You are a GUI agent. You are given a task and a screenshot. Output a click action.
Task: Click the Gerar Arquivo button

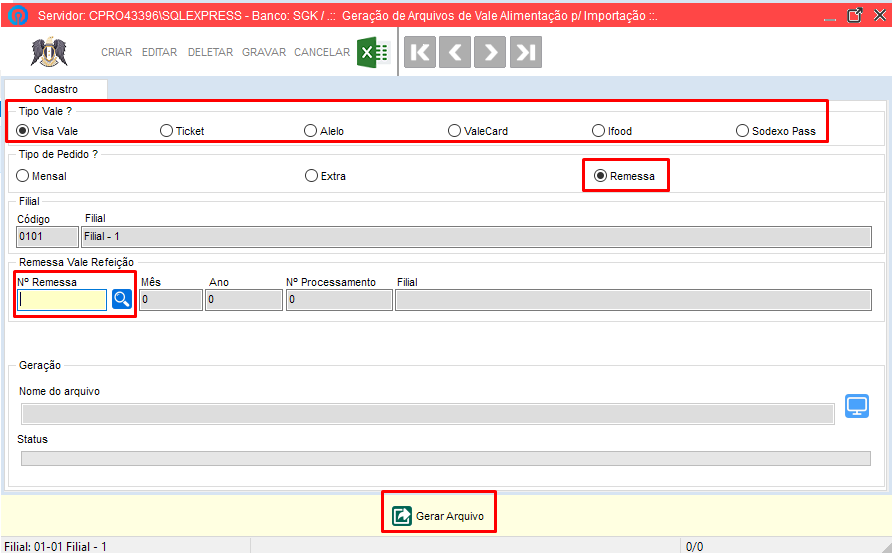click(x=439, y=515)
